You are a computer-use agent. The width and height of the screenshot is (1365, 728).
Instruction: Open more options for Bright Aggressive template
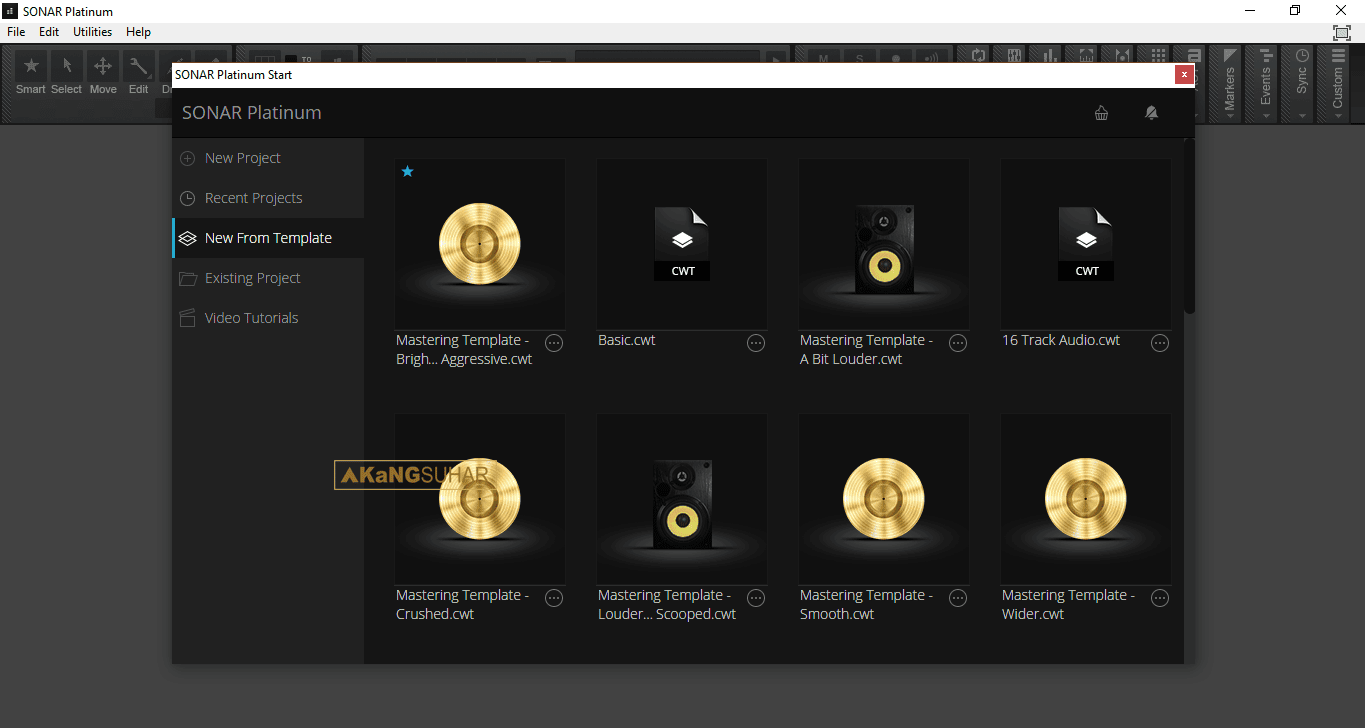tap(554, 343)
